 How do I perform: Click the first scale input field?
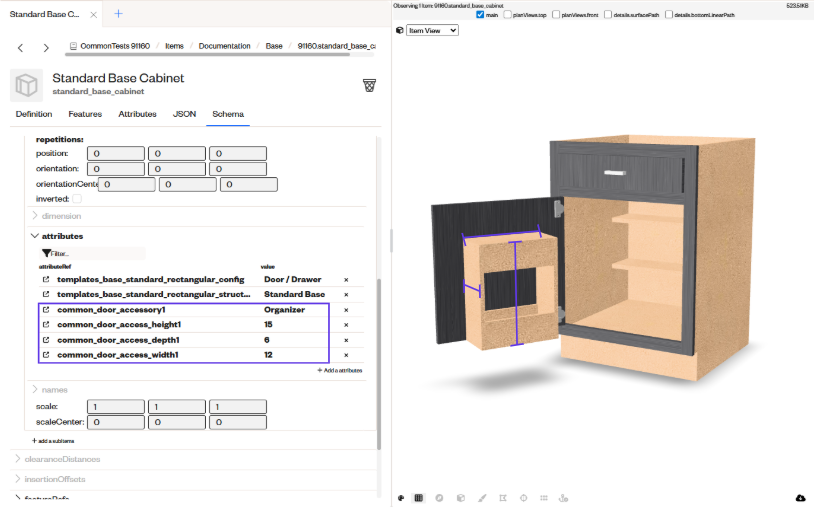(116, 407)
